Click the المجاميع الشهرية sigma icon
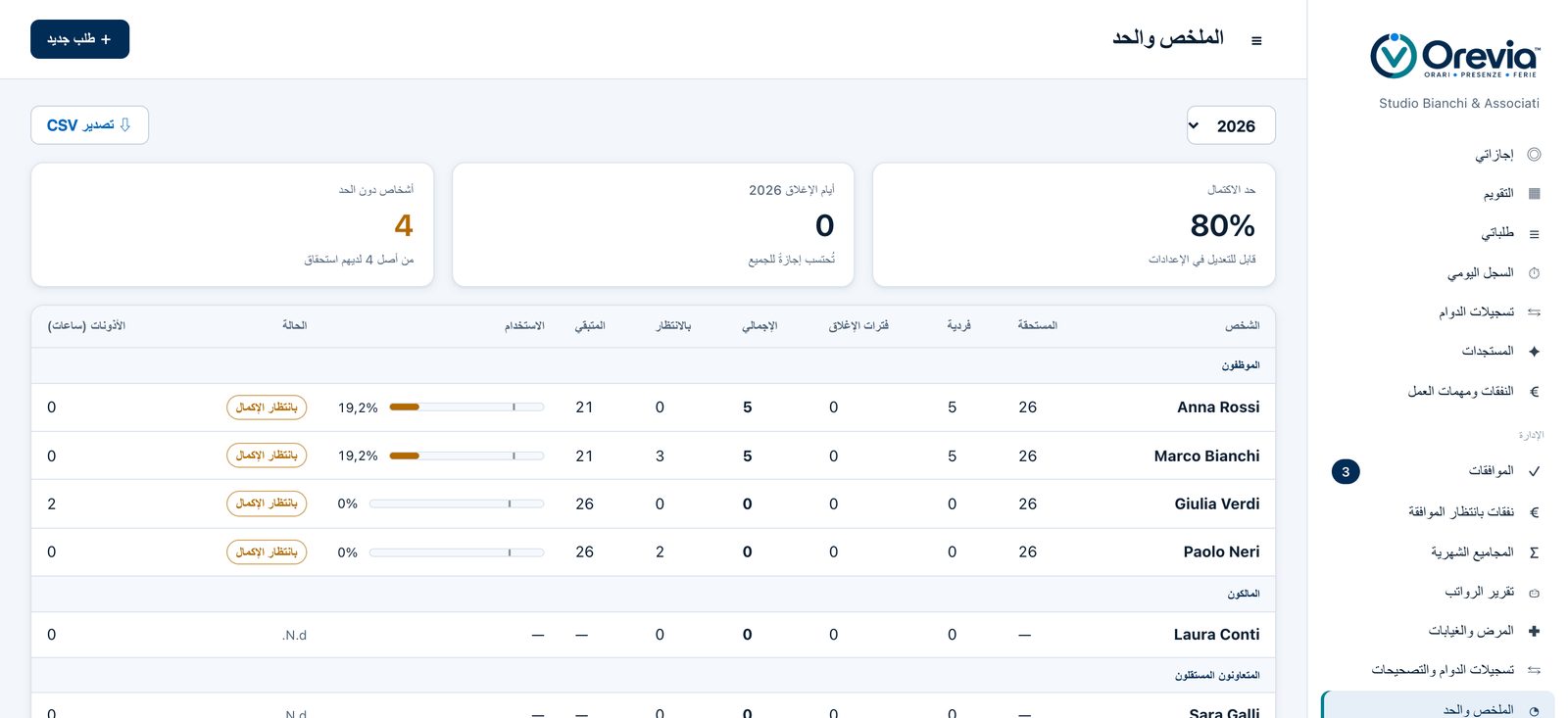This screenshot has width=1568, height=718. [1534, 552]
